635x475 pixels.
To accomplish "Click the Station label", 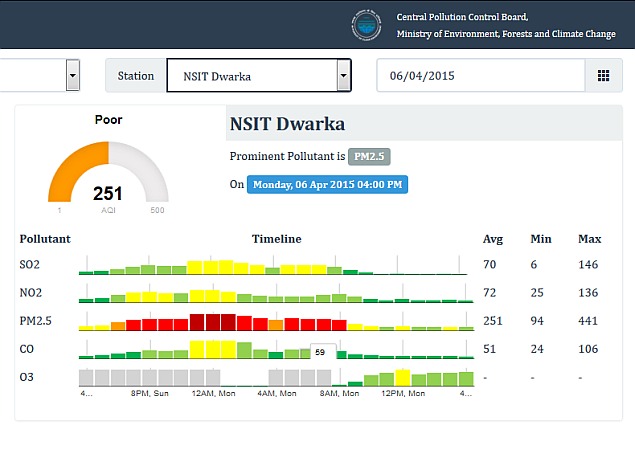I will 136,76.
